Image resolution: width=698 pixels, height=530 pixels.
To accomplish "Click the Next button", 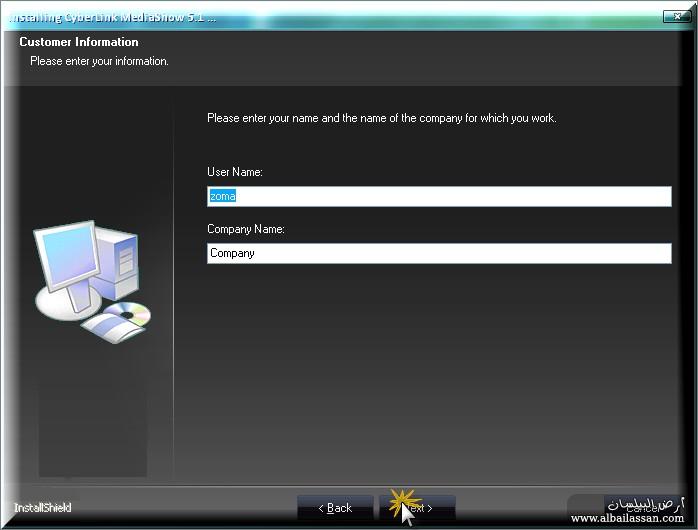I will point(417,508).
